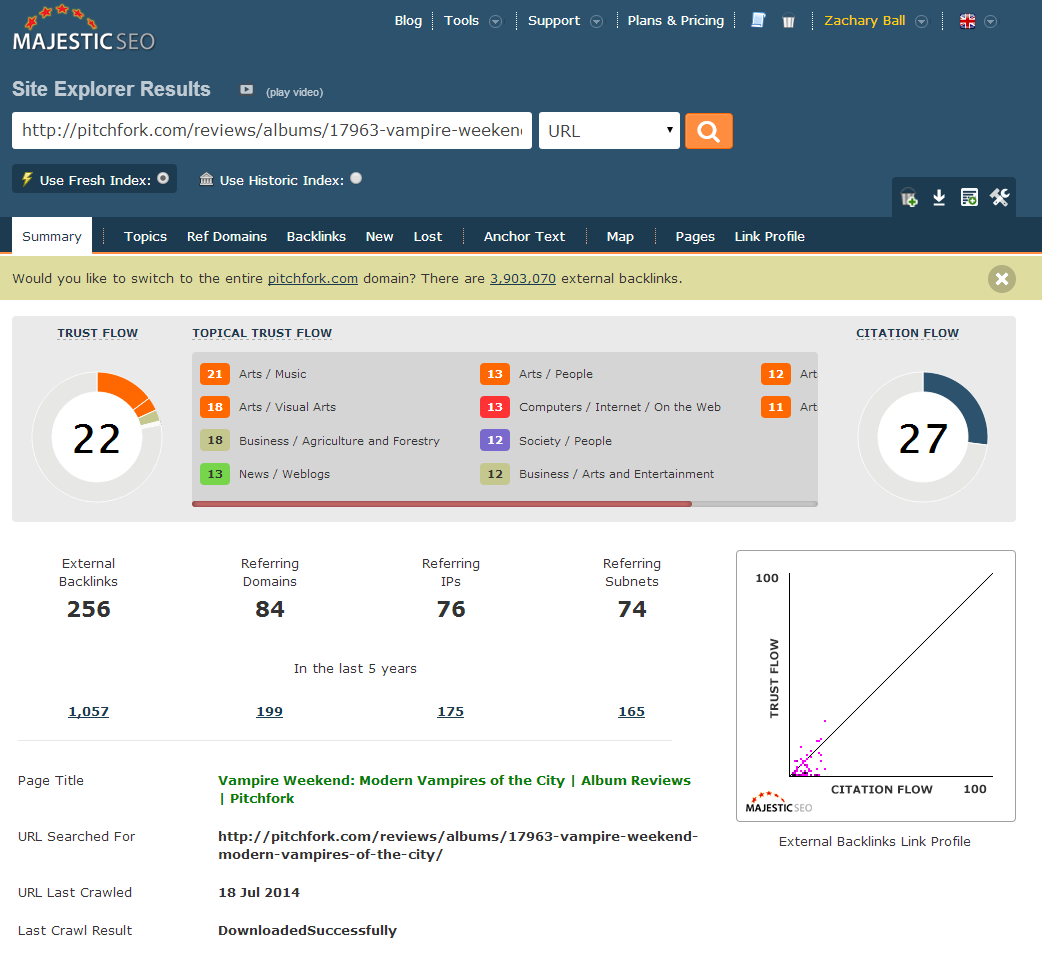1042x969 pixels.
Task: Click the orange search magnifier button
Action: [x=708, y=131]
